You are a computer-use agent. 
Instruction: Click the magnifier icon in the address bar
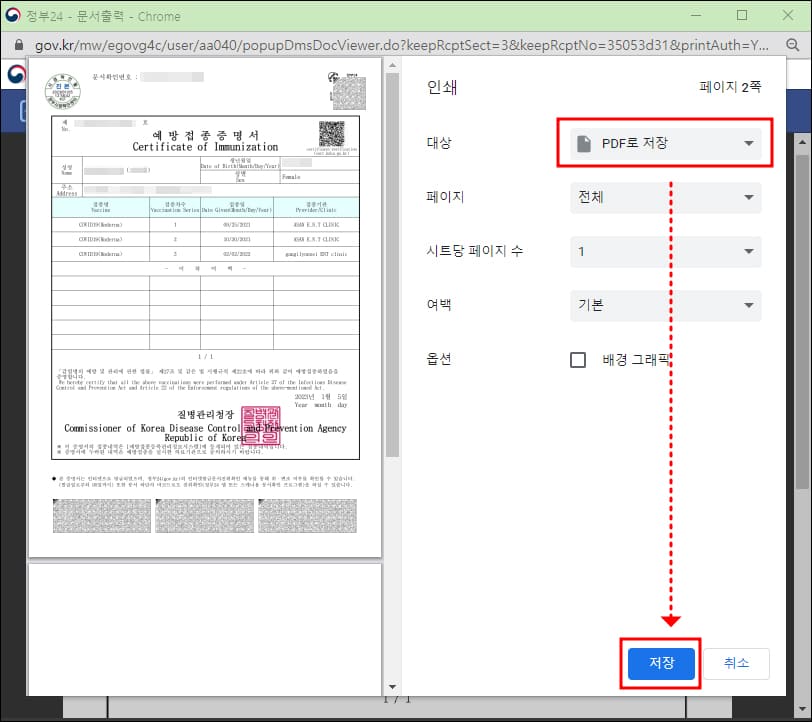click(793, 45)
